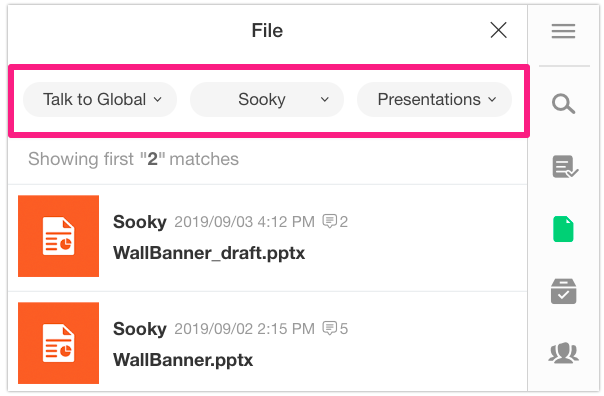This screenshot has width=604, height=396.
Task: Close the File panel
Action: 498,30
